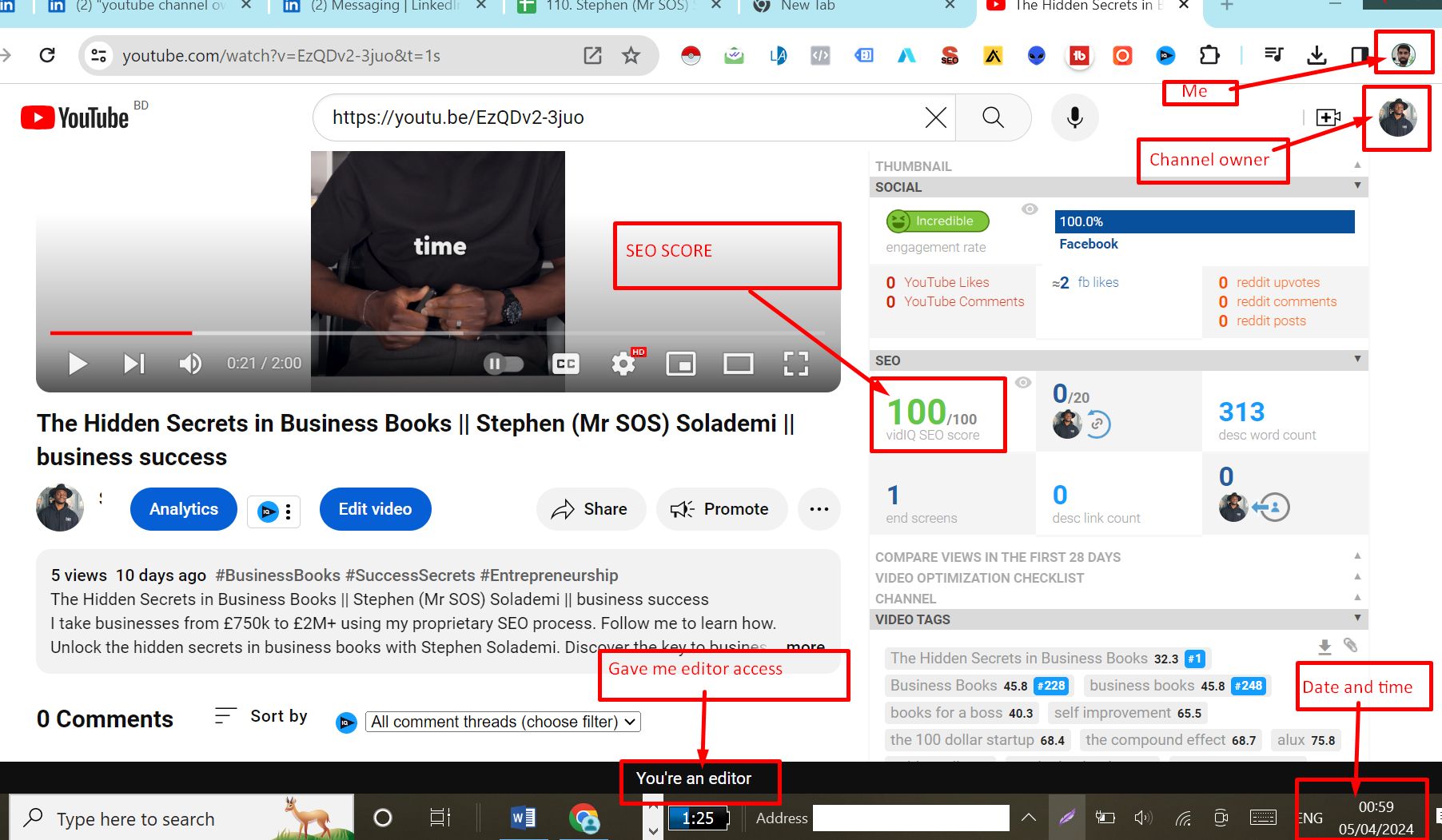Click the YouTube search magnifier button
The width and height of the screenshot is (1442, 840).
[993, 117]
